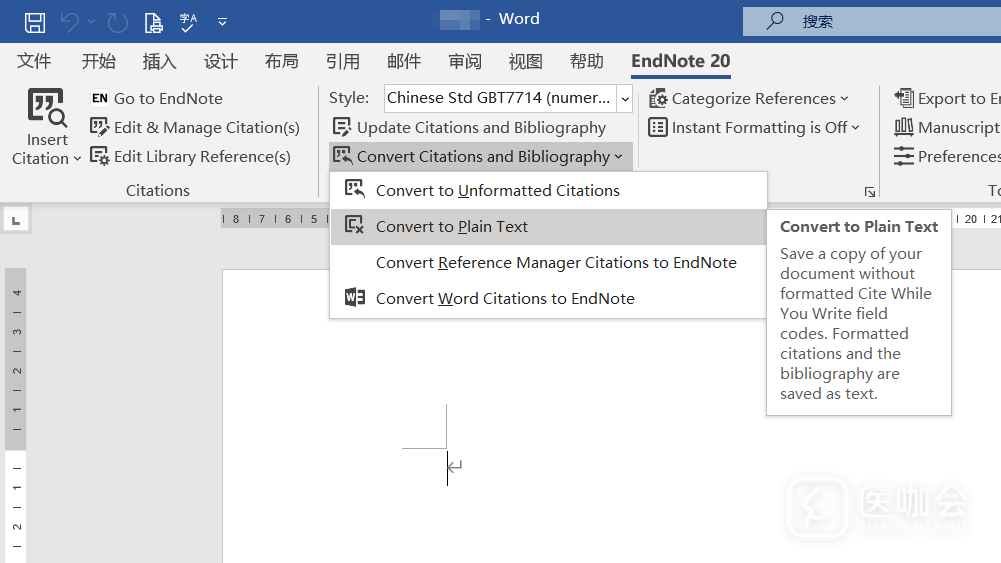Screen dimensions: 1001x563
Task: Click Update Citations and Bibliography
Action: tap(469, 127)
